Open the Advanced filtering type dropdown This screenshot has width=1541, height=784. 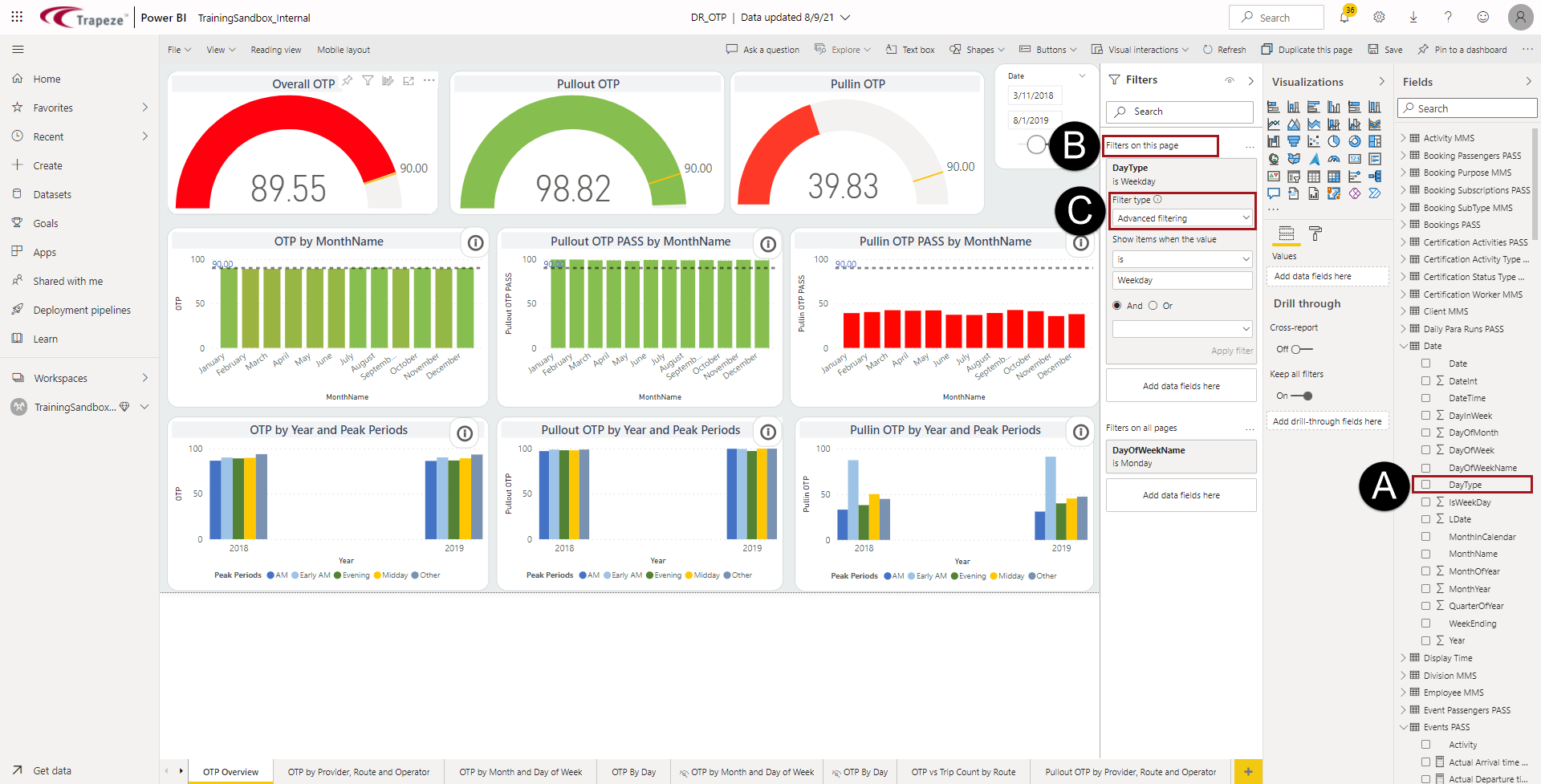tap(1181, 218)
